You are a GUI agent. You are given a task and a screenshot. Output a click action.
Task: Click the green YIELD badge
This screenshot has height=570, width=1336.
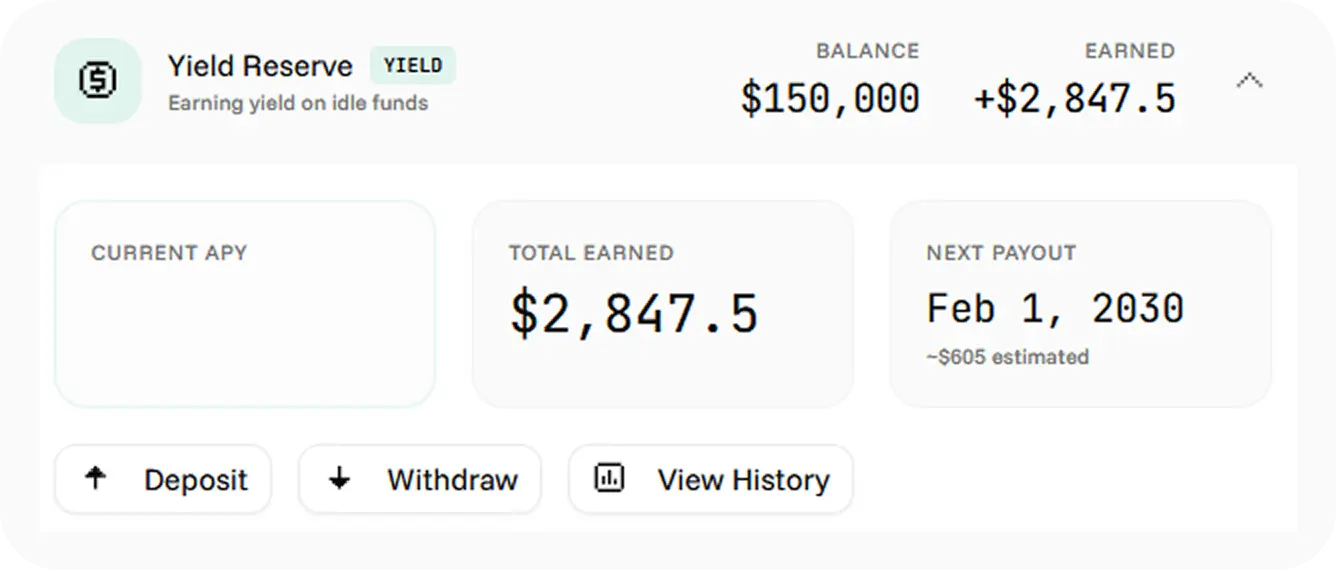coord(413,66)
